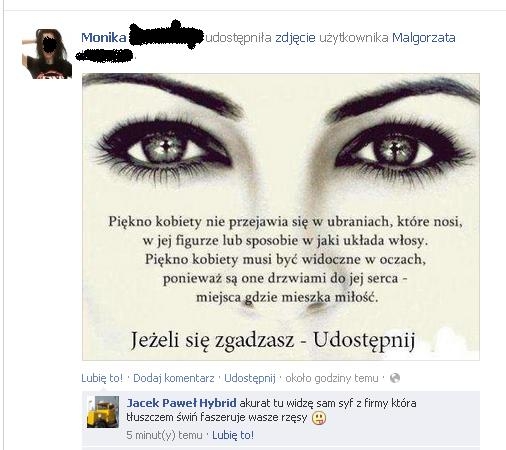Click the 'Piękno kobiety' quote in image
506x450 pixels.
point(285,259)
